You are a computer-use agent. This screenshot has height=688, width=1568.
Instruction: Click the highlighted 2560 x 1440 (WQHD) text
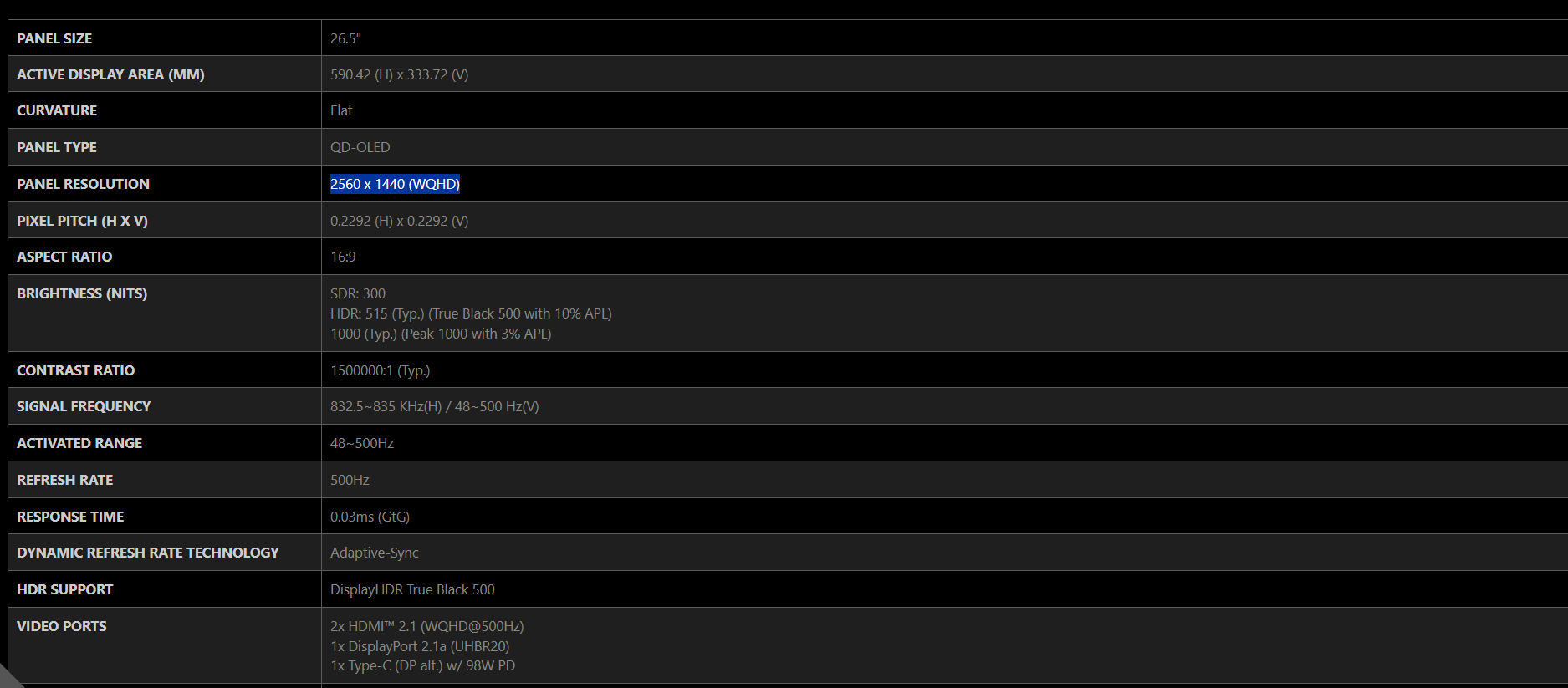point(395,184)
